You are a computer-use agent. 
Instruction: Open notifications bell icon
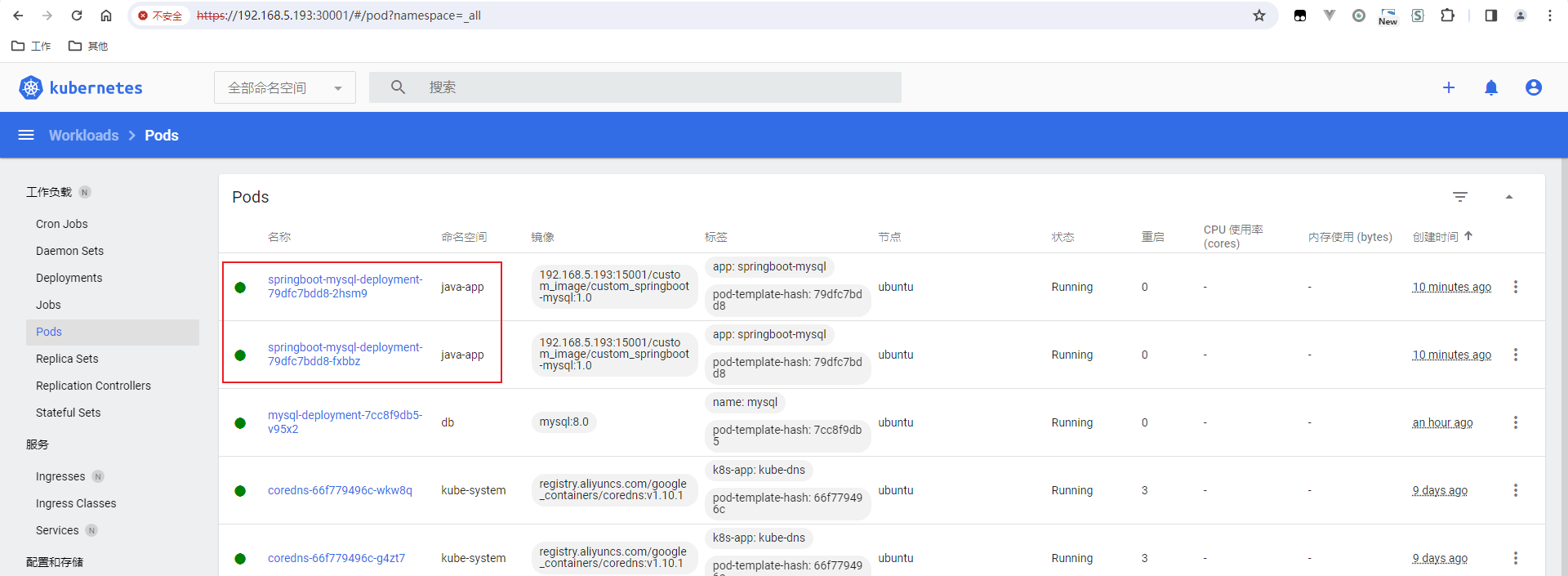(1491, 87)
